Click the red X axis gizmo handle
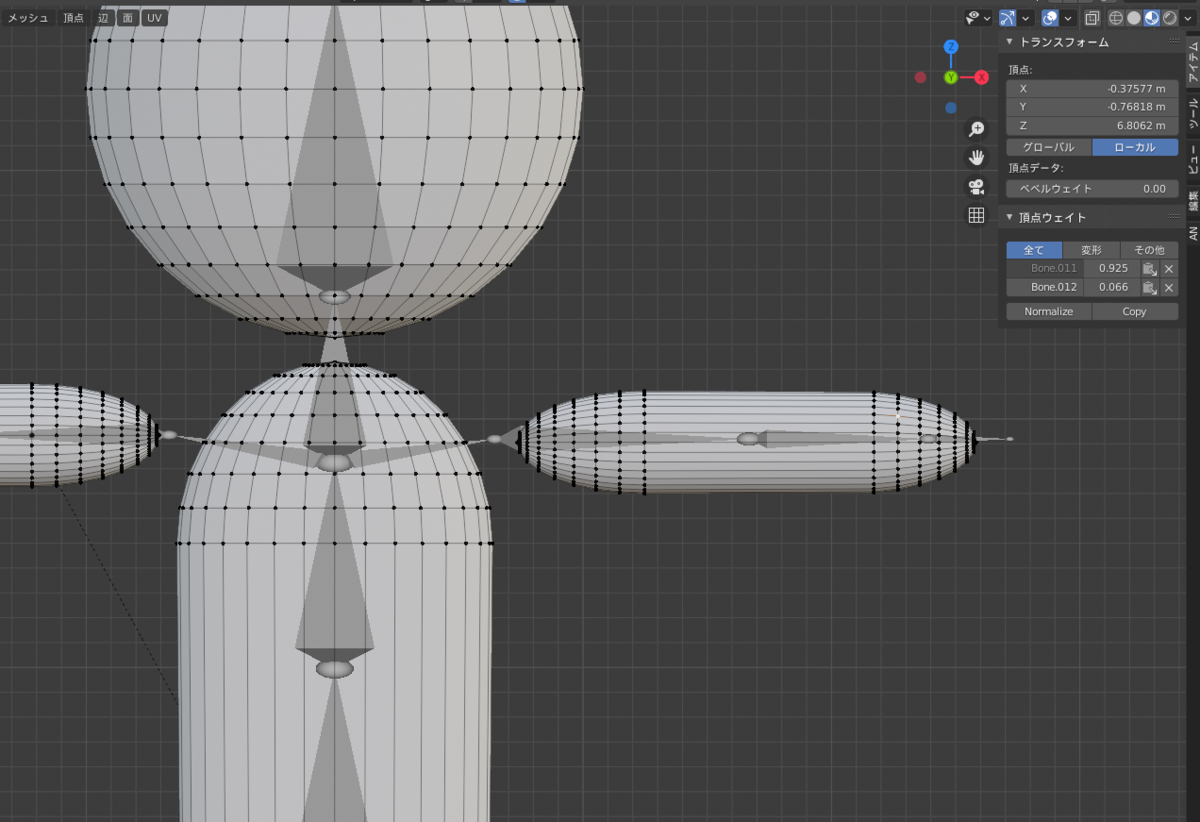1200x822 pixels. tap(982, 77)
